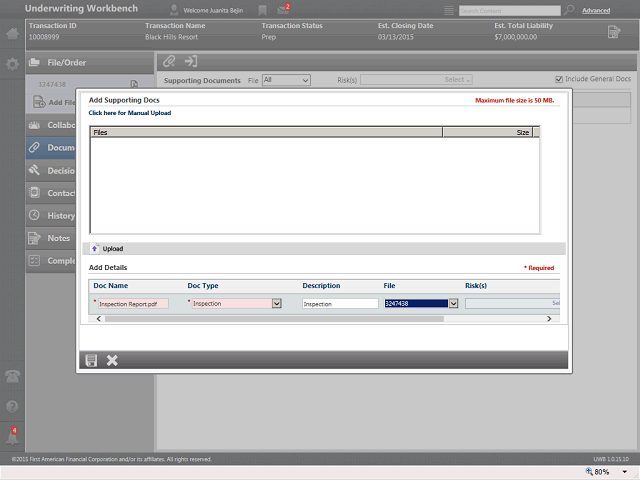Image resolution: width=640 pixels, height=480 pixels.
Task: Open the Collaboration sidebar item
Action: [x=51, y=125]
